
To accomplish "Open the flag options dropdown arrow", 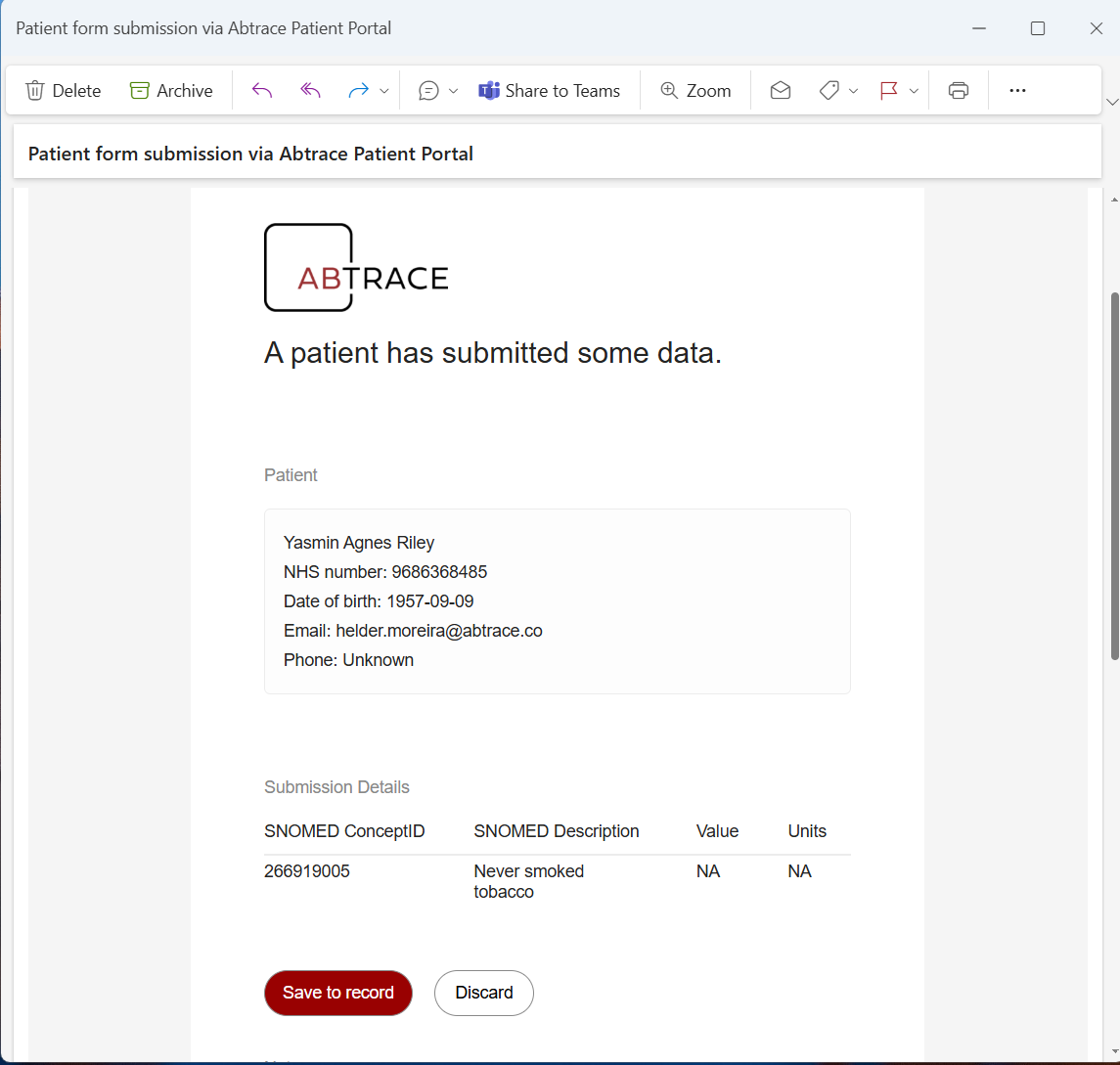I will coord(914,91).
